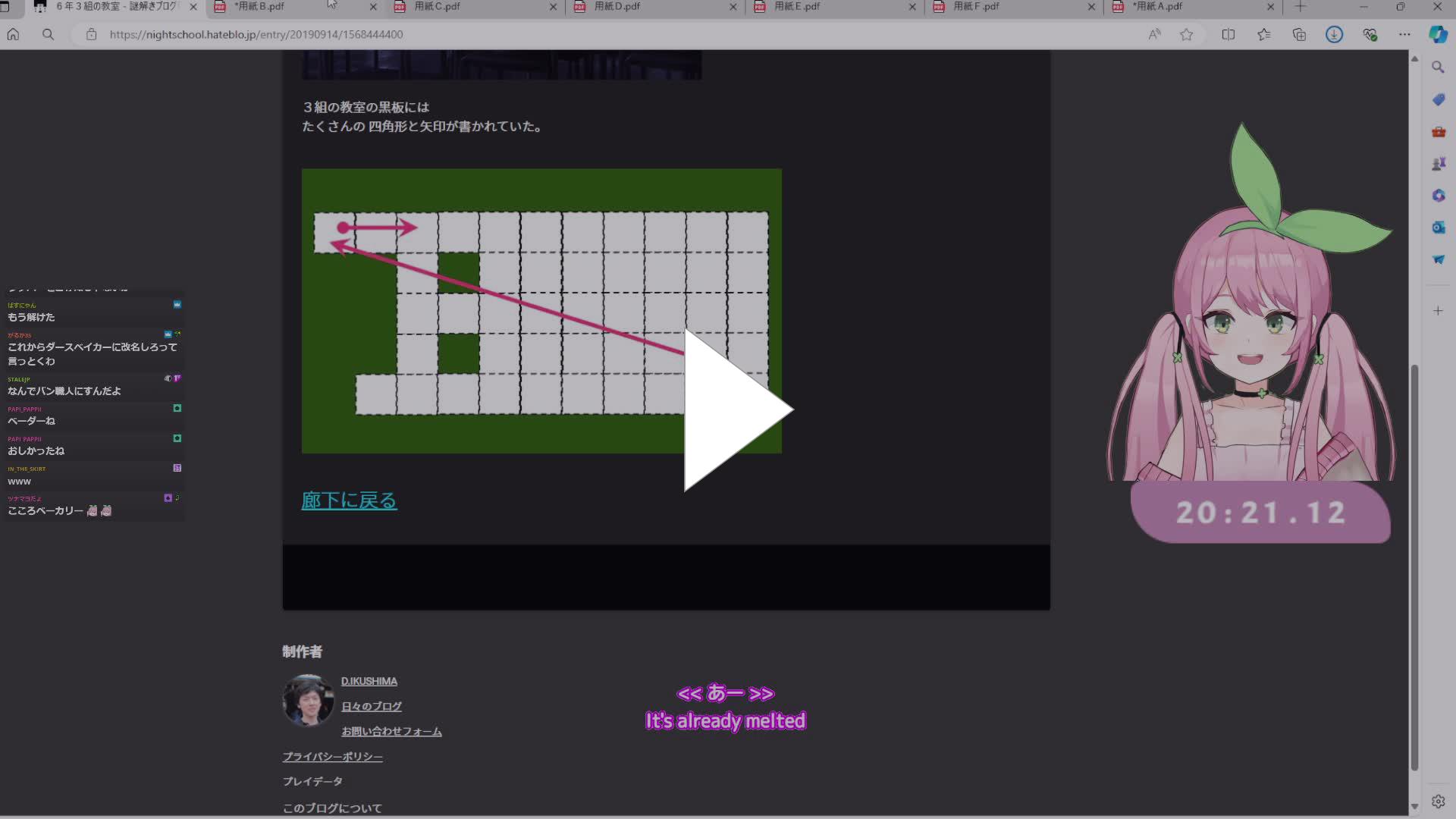This screenshot has height=819, width=1456.
Task: Follow the 廊下に戻る link
Action: (x=348, y=500)
